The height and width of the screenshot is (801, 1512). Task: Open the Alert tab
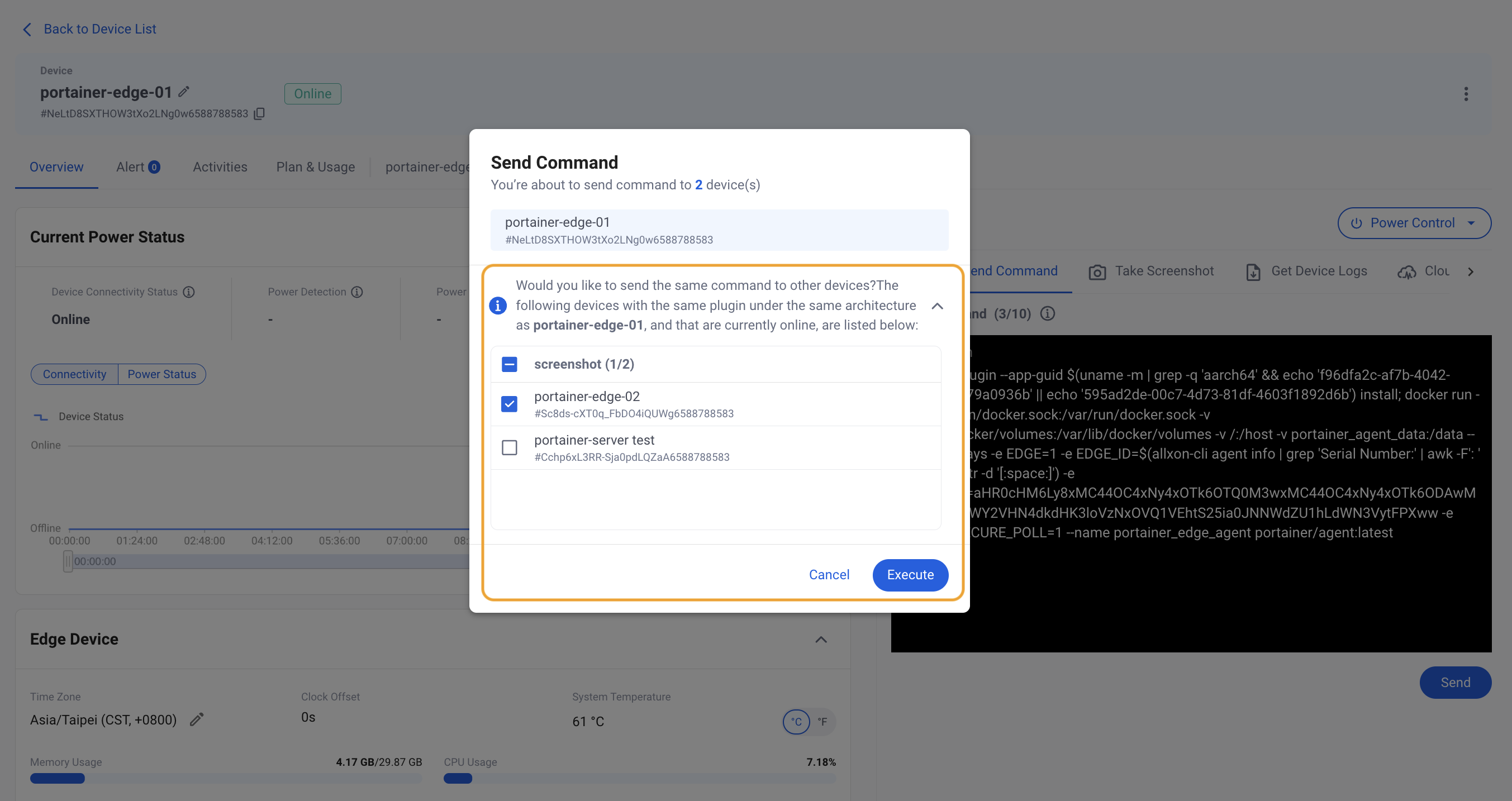138,167
